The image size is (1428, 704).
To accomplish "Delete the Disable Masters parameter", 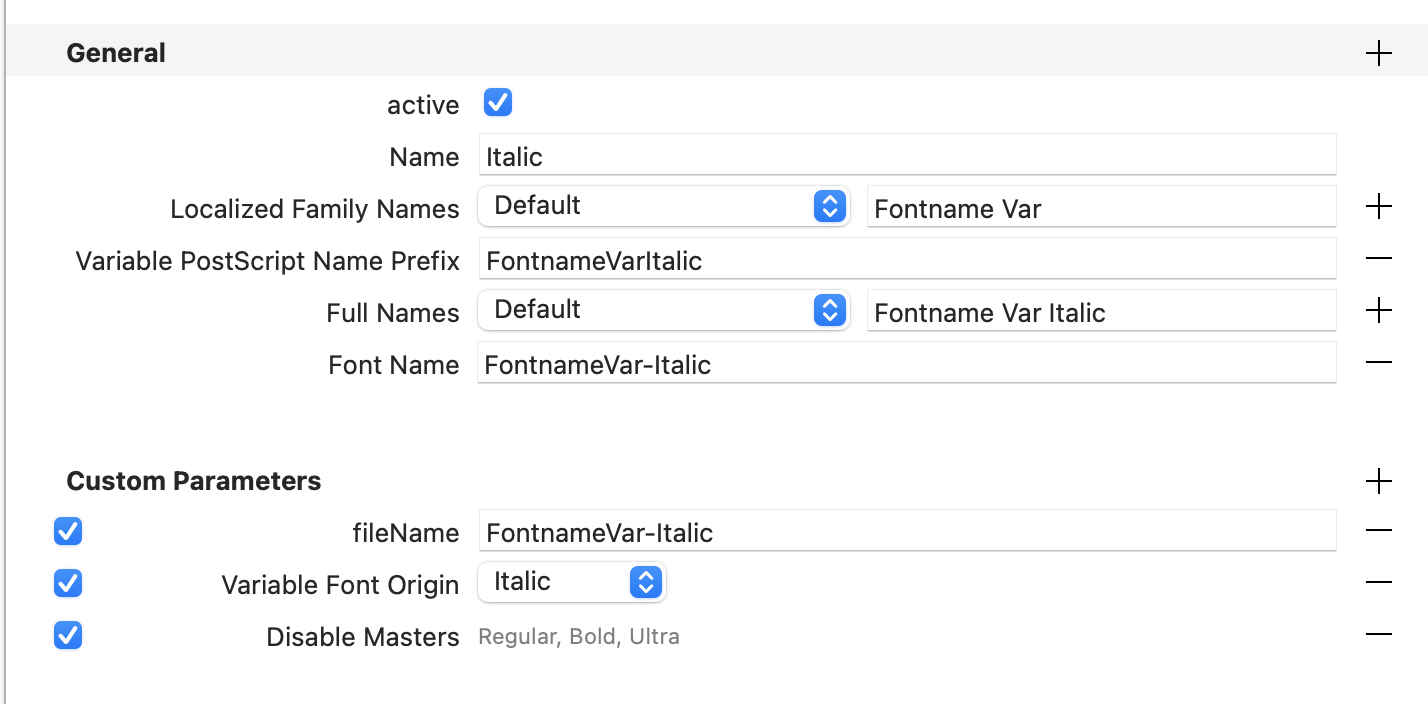I will 1378,635.
